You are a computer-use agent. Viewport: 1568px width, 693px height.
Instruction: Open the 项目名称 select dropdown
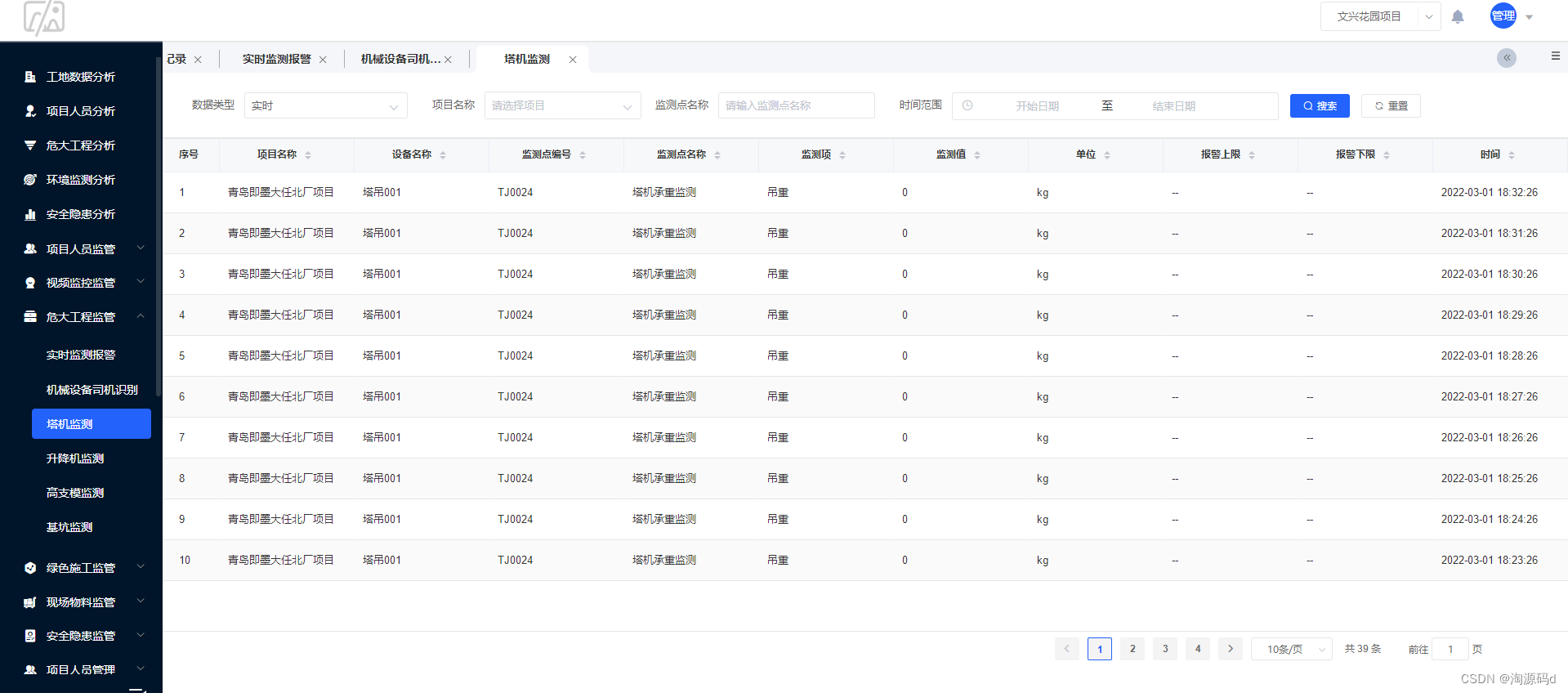pyautogui.click(x=563, y=105)
